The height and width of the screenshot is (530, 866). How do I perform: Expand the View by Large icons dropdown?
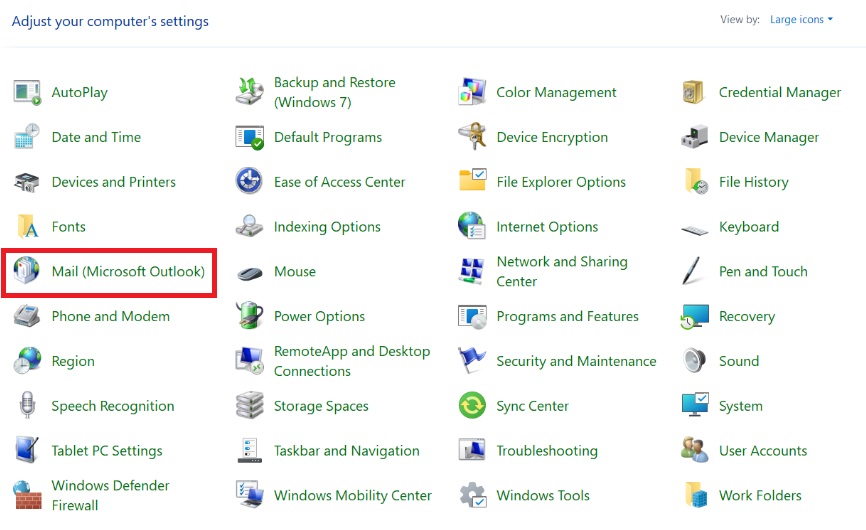[x=801, y=20]
